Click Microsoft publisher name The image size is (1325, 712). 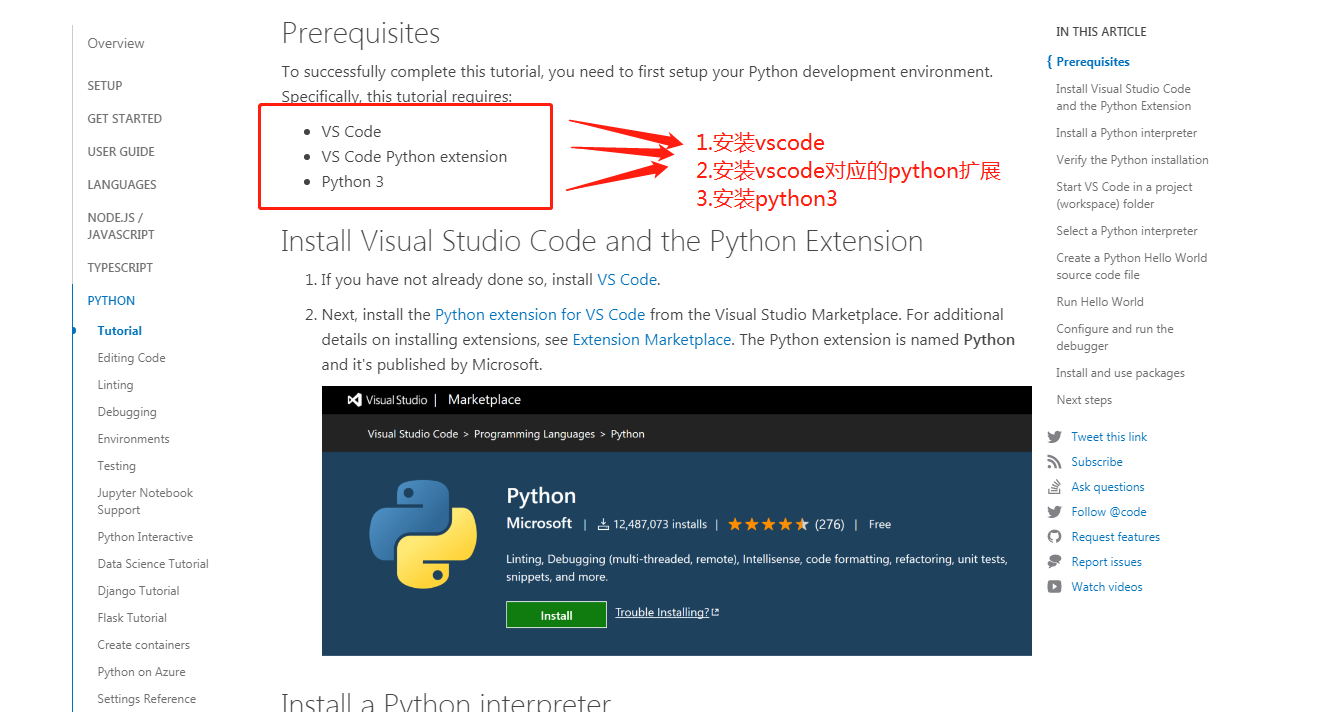539,523
